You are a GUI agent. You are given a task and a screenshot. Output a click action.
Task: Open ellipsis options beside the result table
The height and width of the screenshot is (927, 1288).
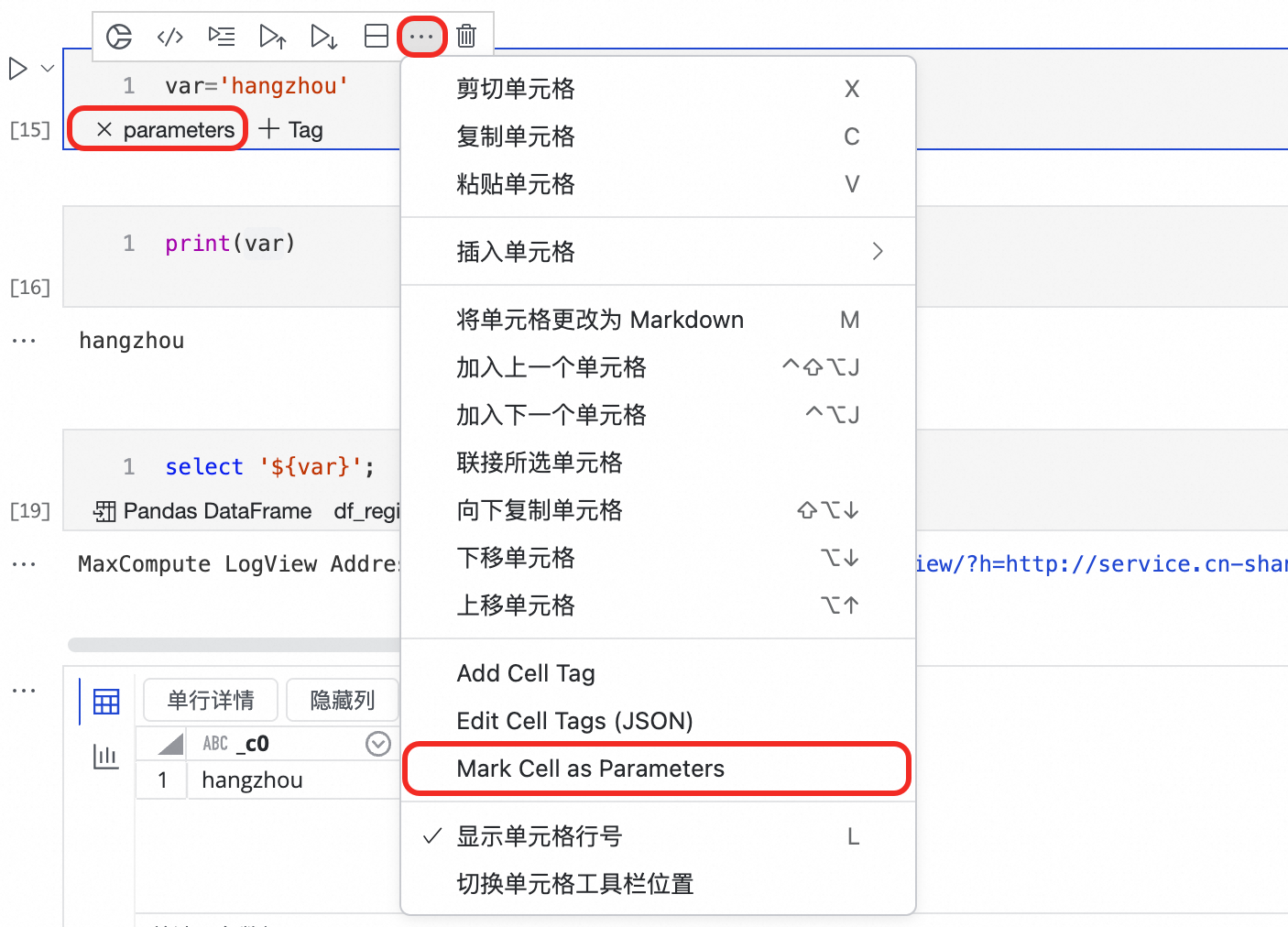tap(24, 691)
